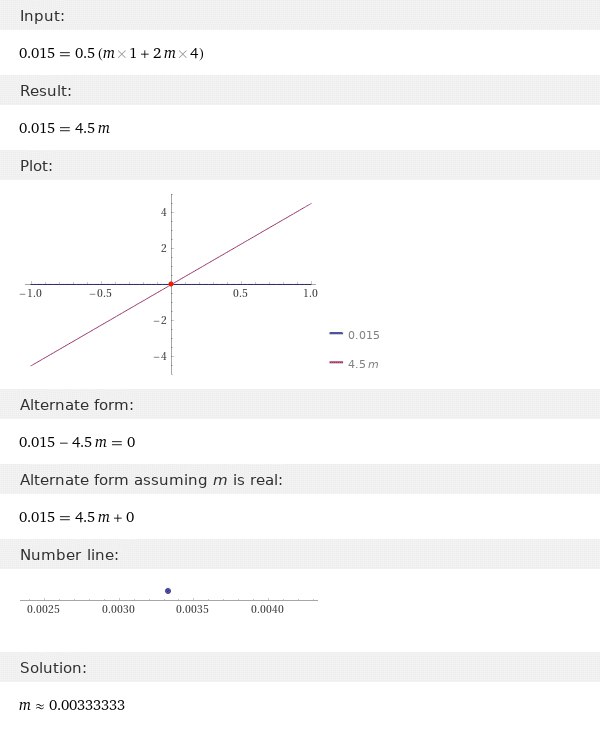Screen dimensions: 600x734
Task: Click the blue point on the number line
Action: click(167, 591)
